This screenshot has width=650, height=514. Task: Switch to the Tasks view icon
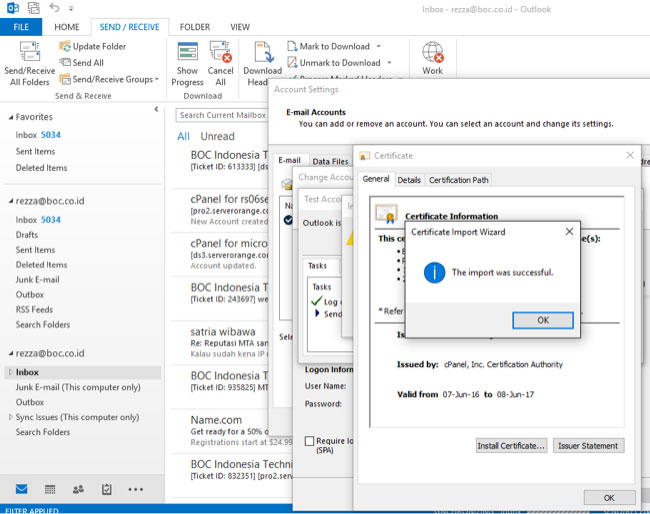pos(107,490)
